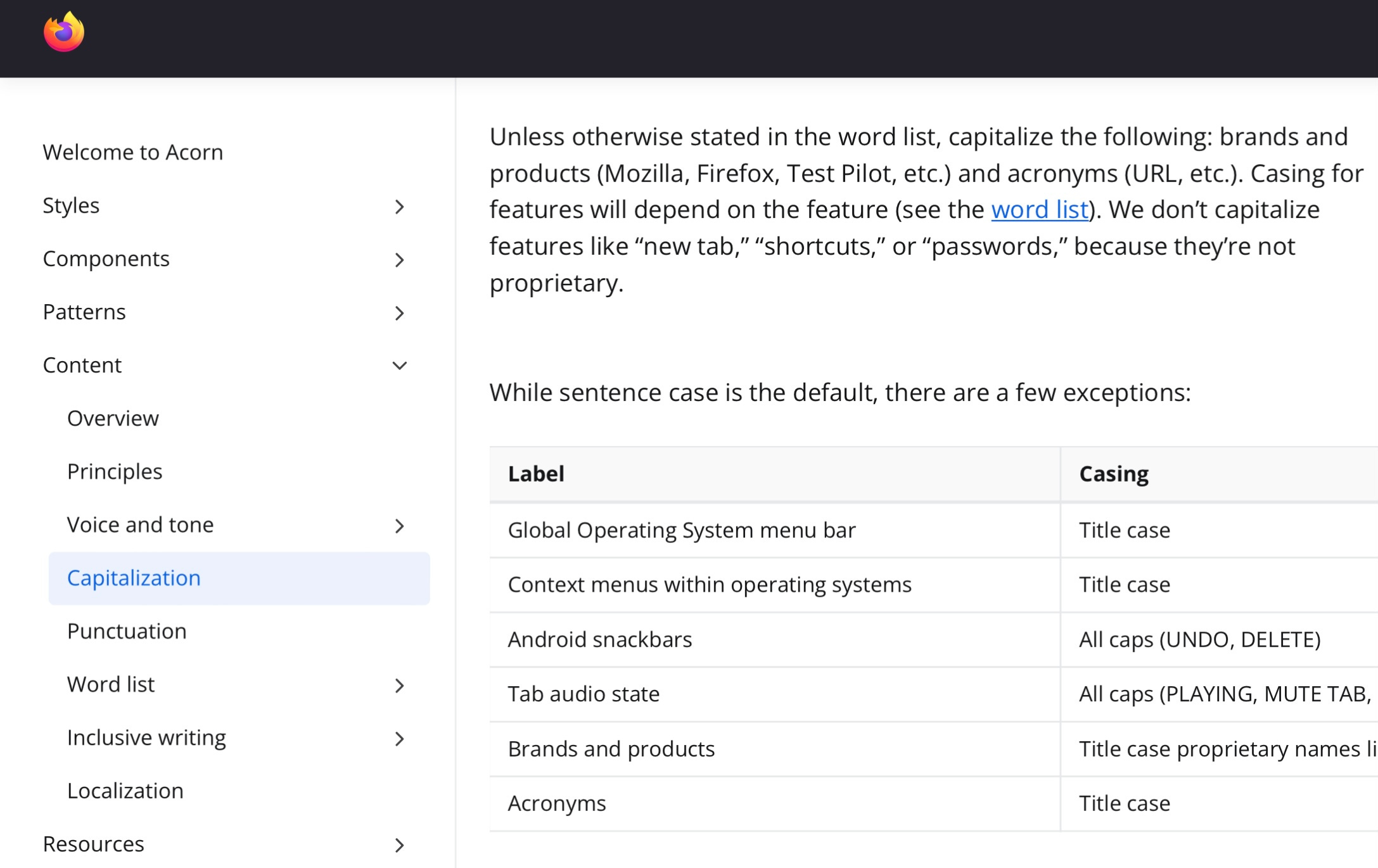Open the Principles page
The width and height of the screenshot is (1378, 868).
(115, 472)
